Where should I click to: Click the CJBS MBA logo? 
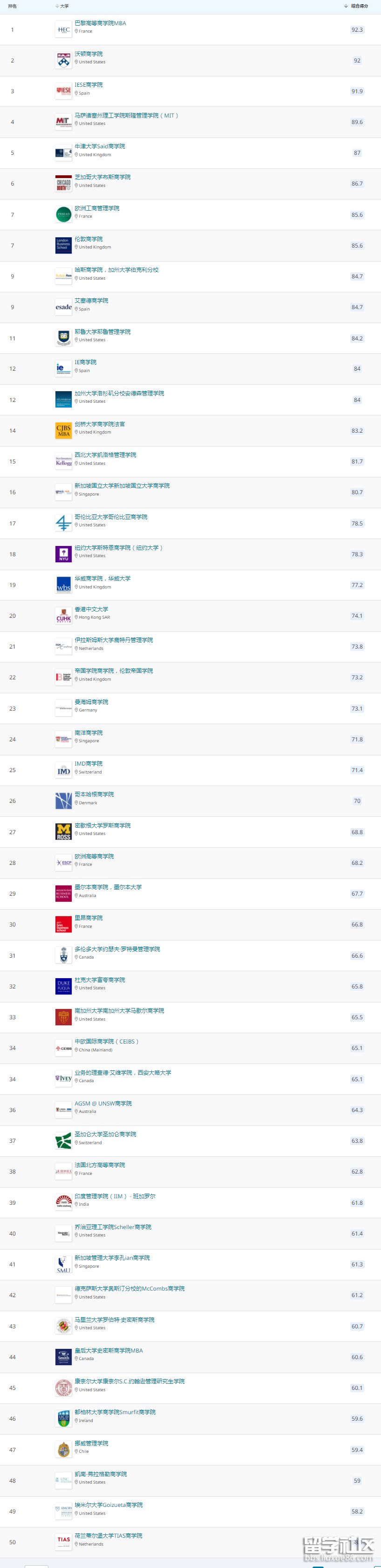[63, 431]
